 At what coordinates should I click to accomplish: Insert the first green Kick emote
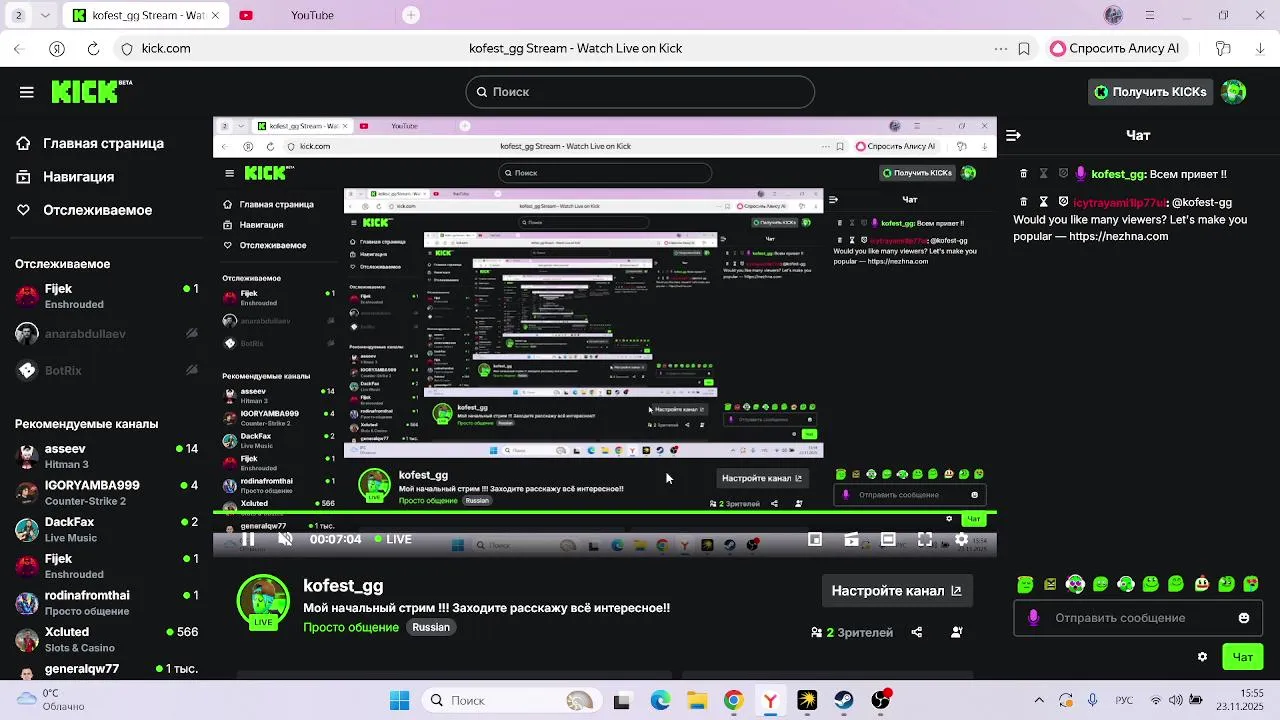click(x=1025, y=585)
